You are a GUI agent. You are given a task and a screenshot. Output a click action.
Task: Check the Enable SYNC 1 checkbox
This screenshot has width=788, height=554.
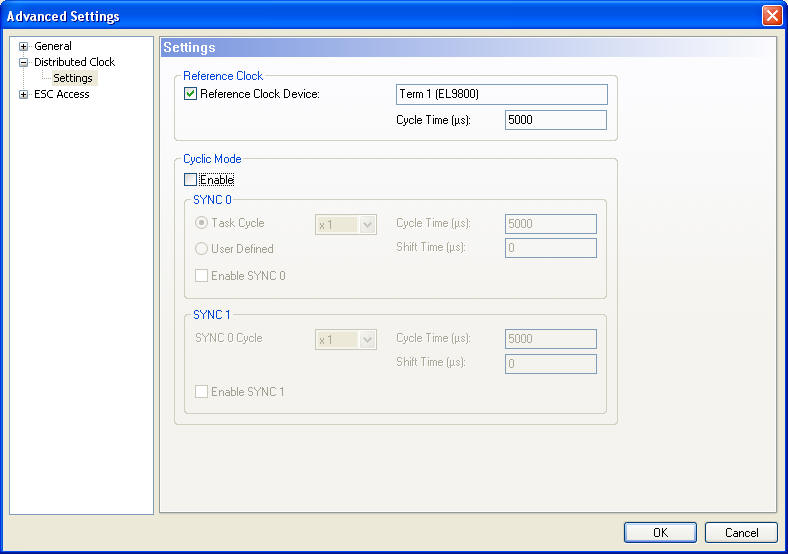[201, 392]
